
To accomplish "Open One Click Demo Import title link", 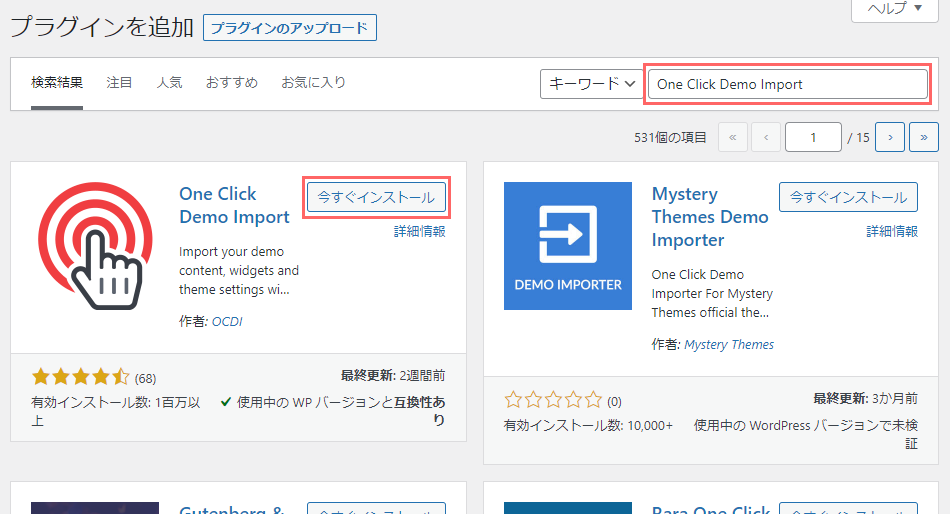I will (234, 205).
